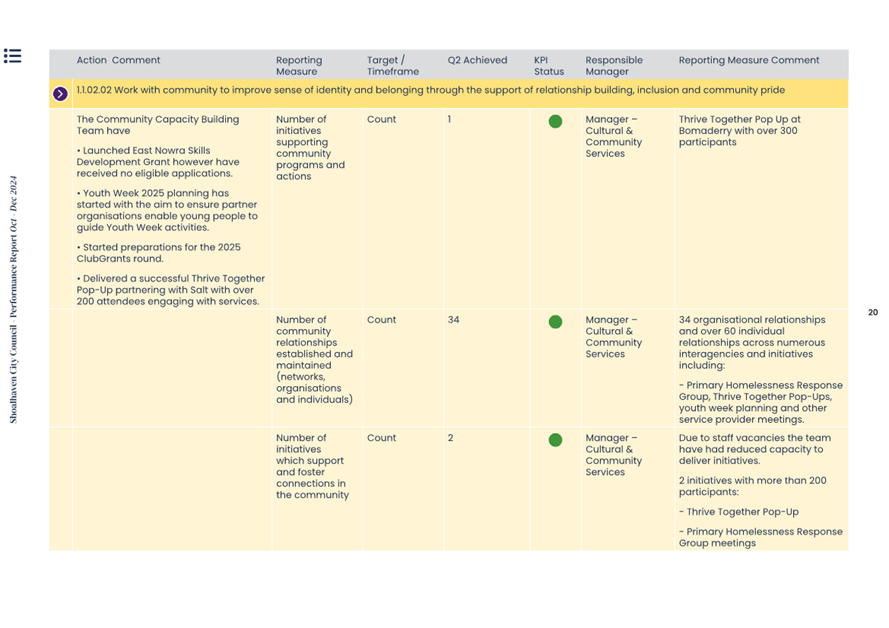Click the Reporting Measure Comment column header

coord(748,60)
